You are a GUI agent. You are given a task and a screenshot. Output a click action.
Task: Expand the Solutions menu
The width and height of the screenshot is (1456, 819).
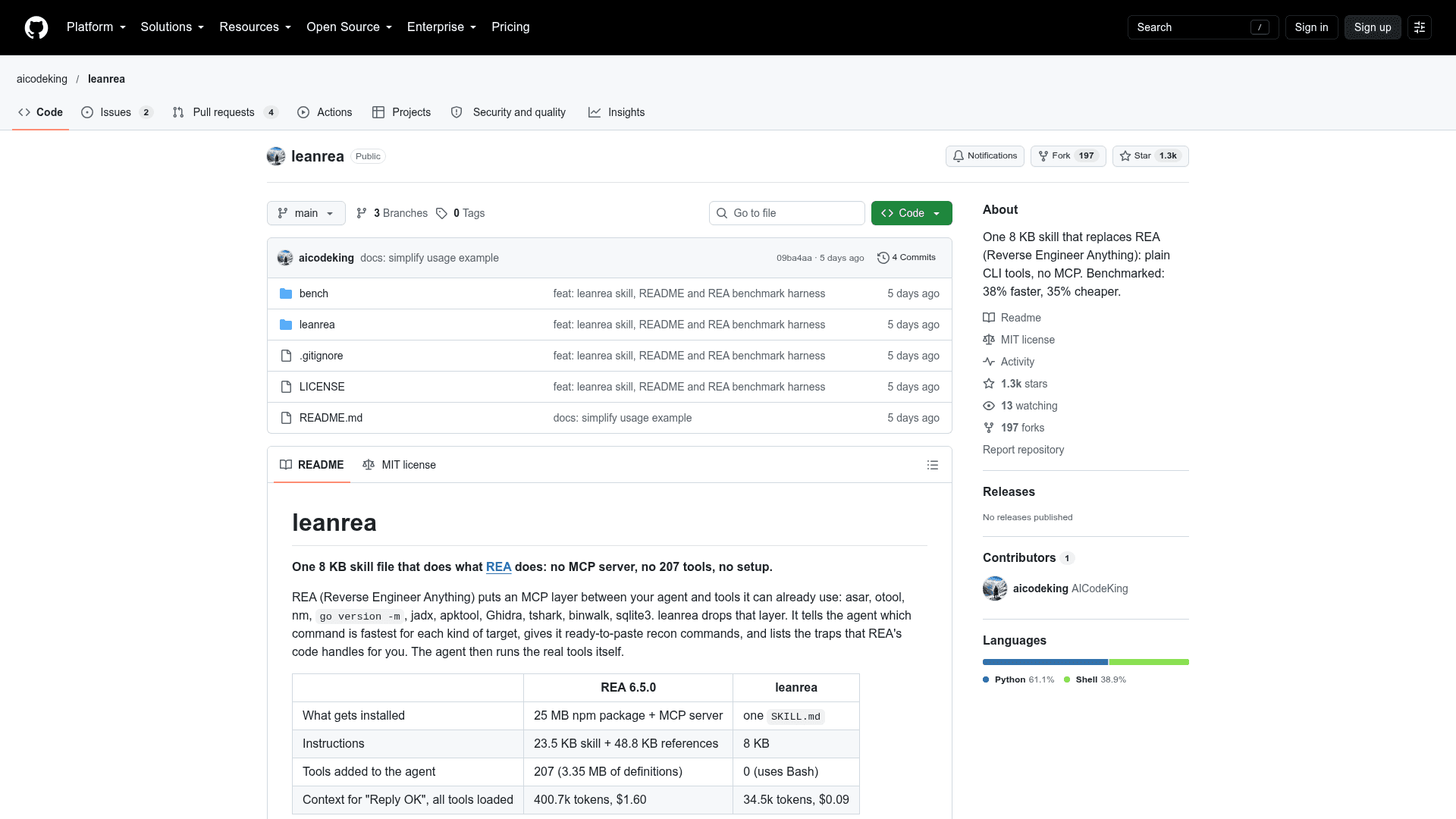(172, 27)
